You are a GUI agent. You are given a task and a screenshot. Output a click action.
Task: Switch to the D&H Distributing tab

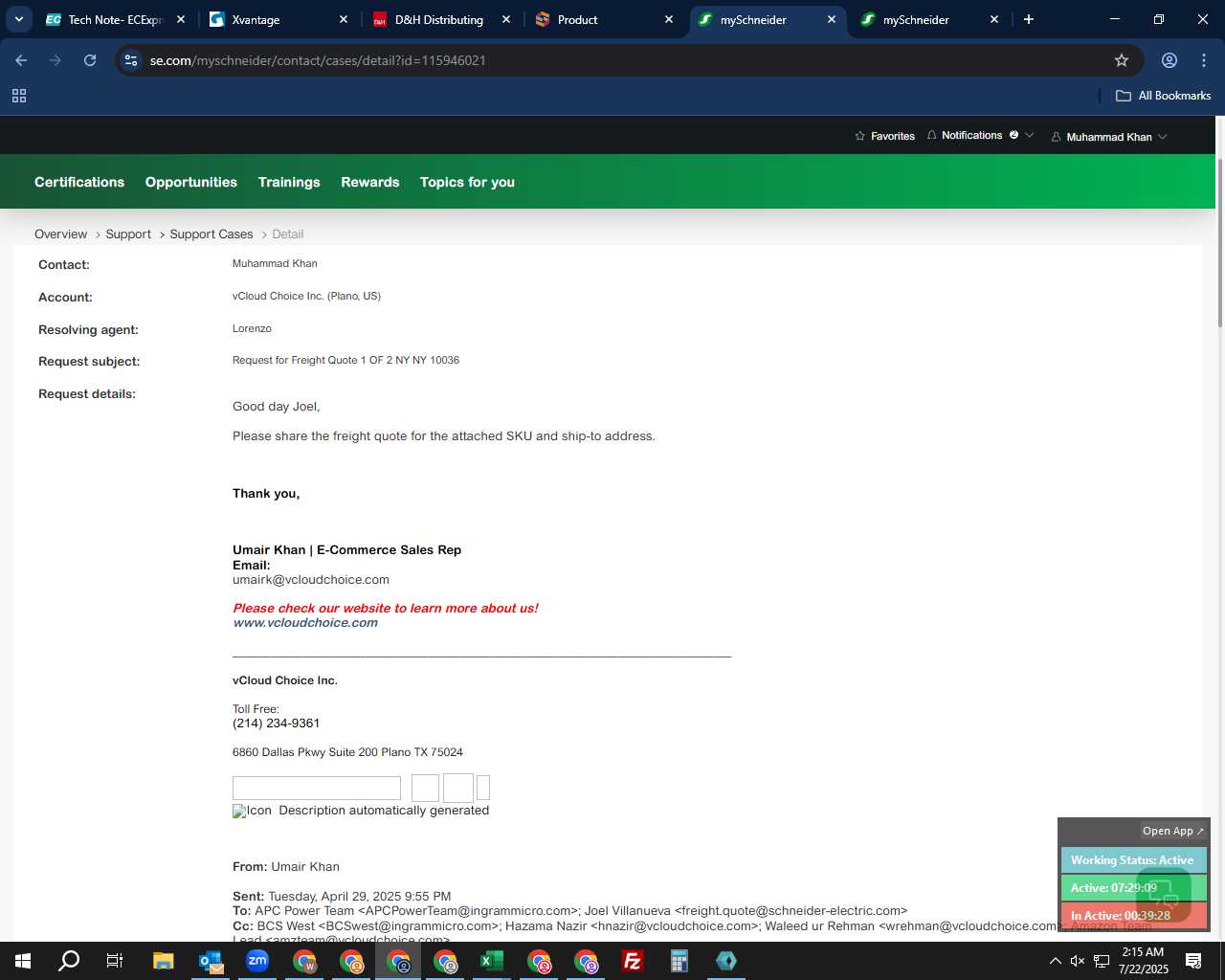pos(440,19)
